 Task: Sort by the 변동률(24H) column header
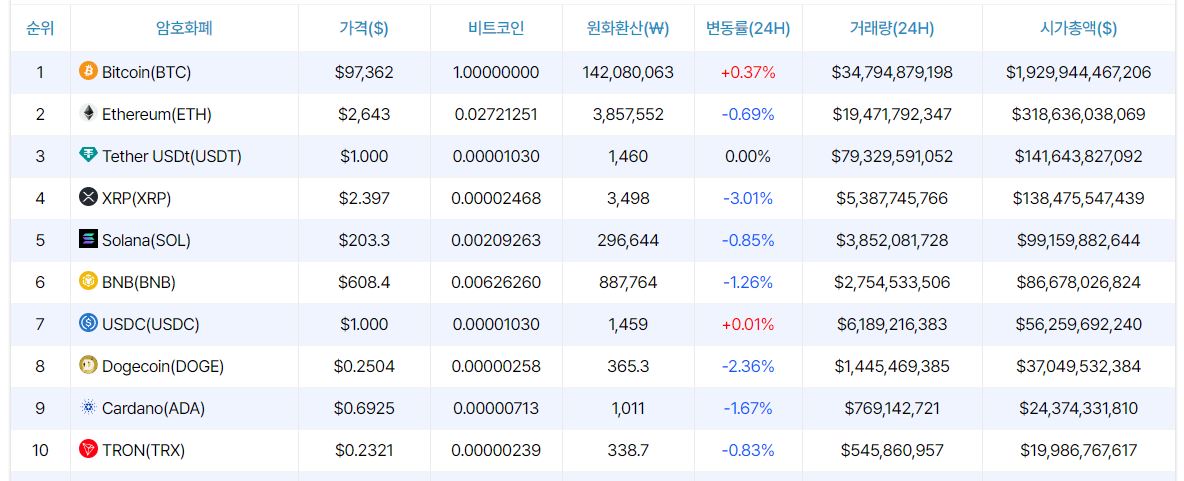coord(748,29)
